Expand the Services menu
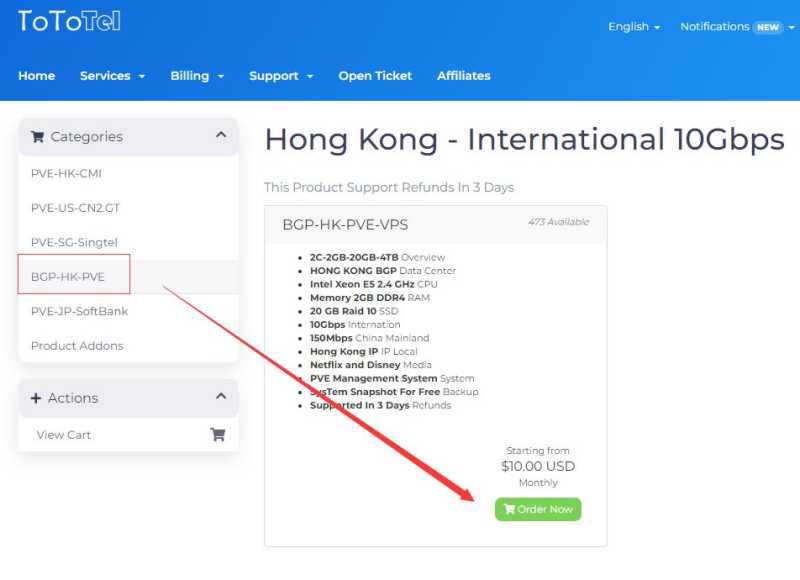 [x=112, y=76]
